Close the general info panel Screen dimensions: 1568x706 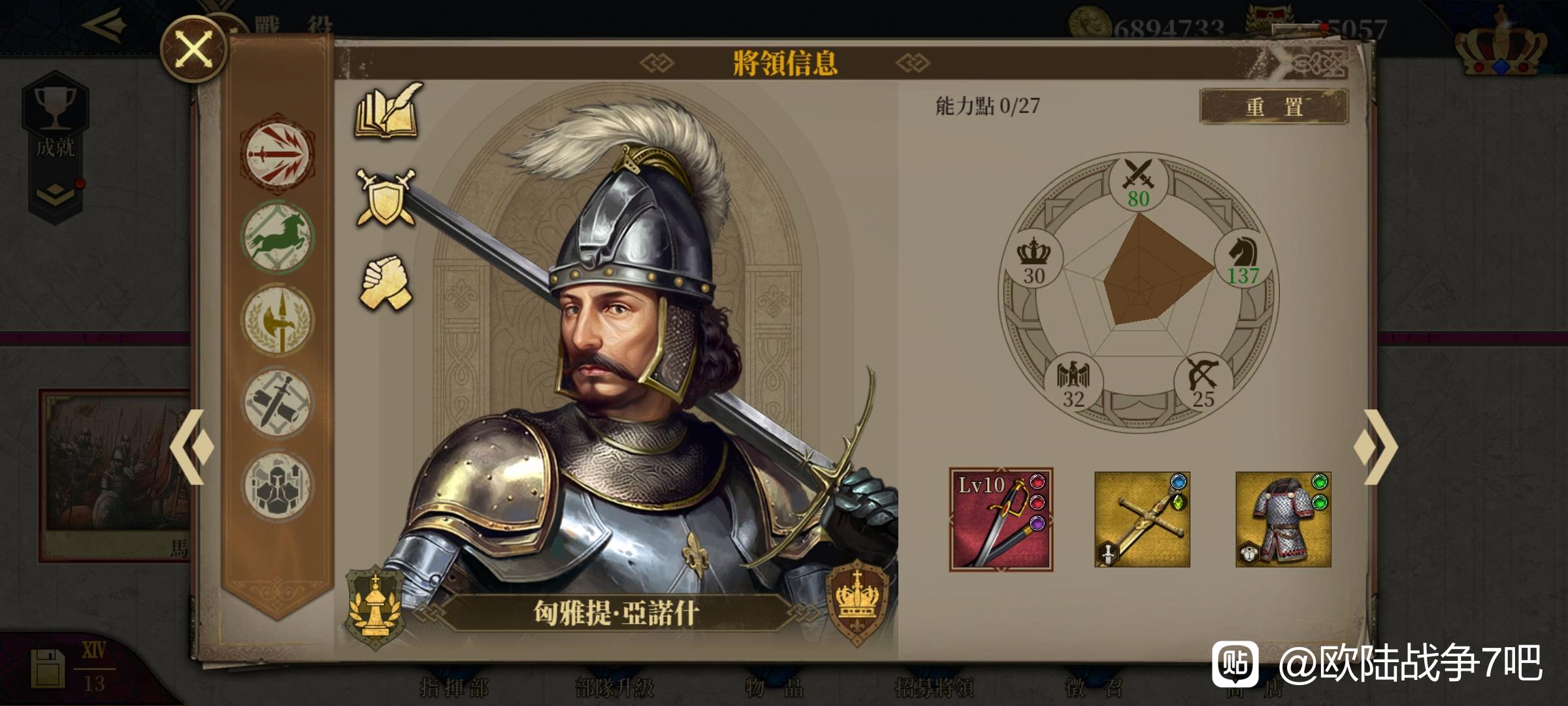pyautogui.click(x=194, y=50)
